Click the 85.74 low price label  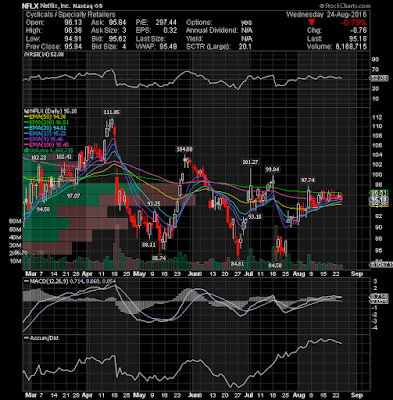(x=159, y=258)
